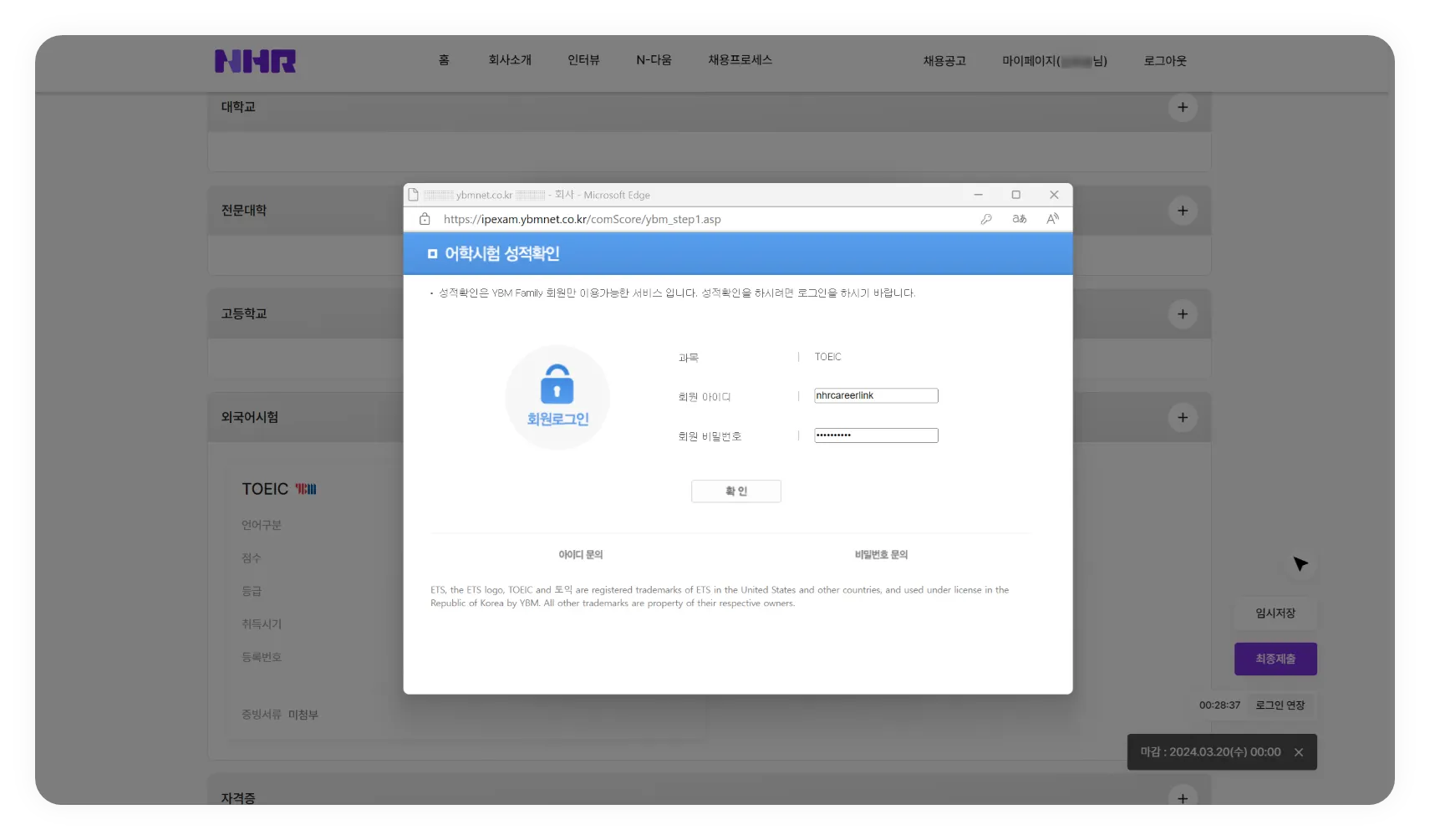Click the read aloud icon in address bar
The height and width of the screenshot is (840, 1430).
click(x=1053, y=219)
